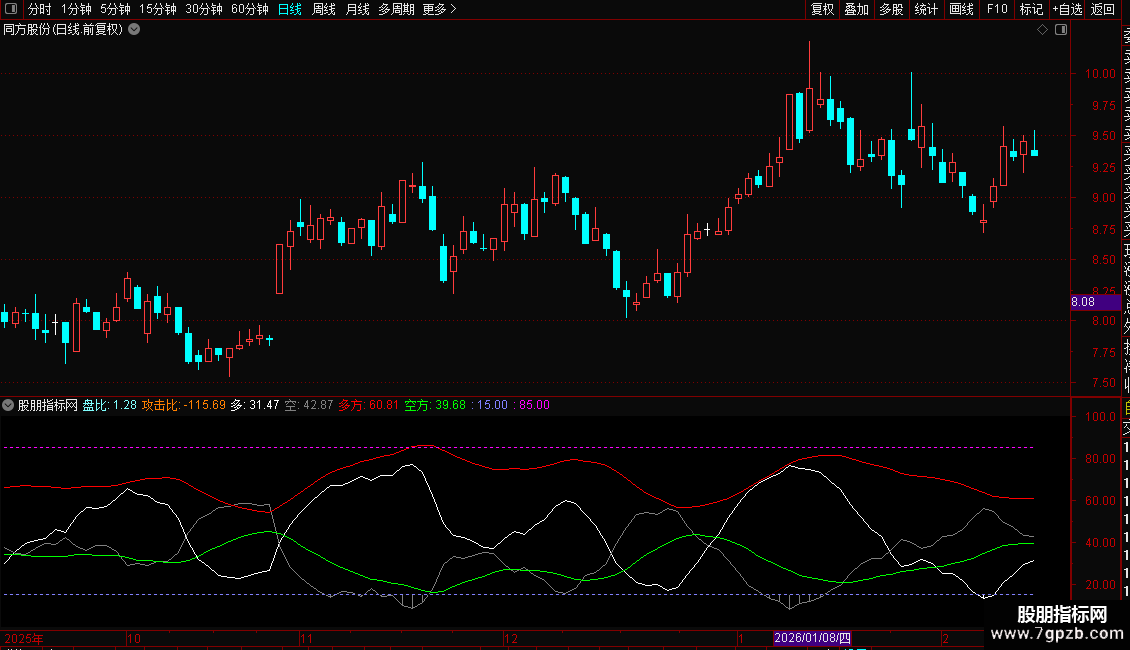The width and height of the screenshot is (1130, 650).
Task: Open the 更多 periods menu
Action: (x=439, y=9)
